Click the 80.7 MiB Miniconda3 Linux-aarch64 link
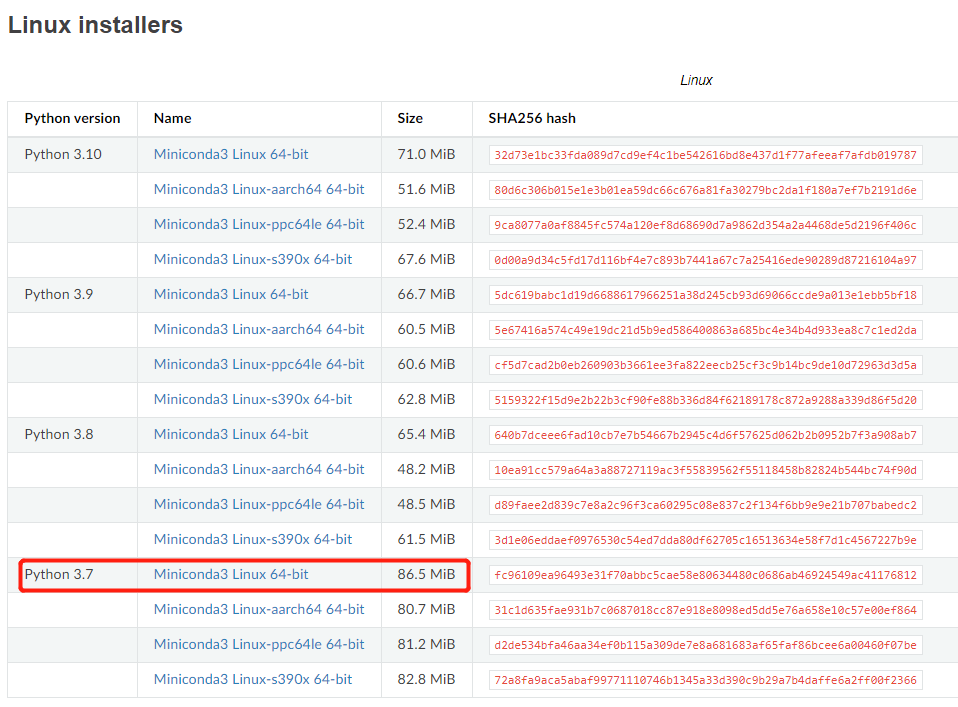This screenshot has height=707, width=958. (x=259, y=610)
